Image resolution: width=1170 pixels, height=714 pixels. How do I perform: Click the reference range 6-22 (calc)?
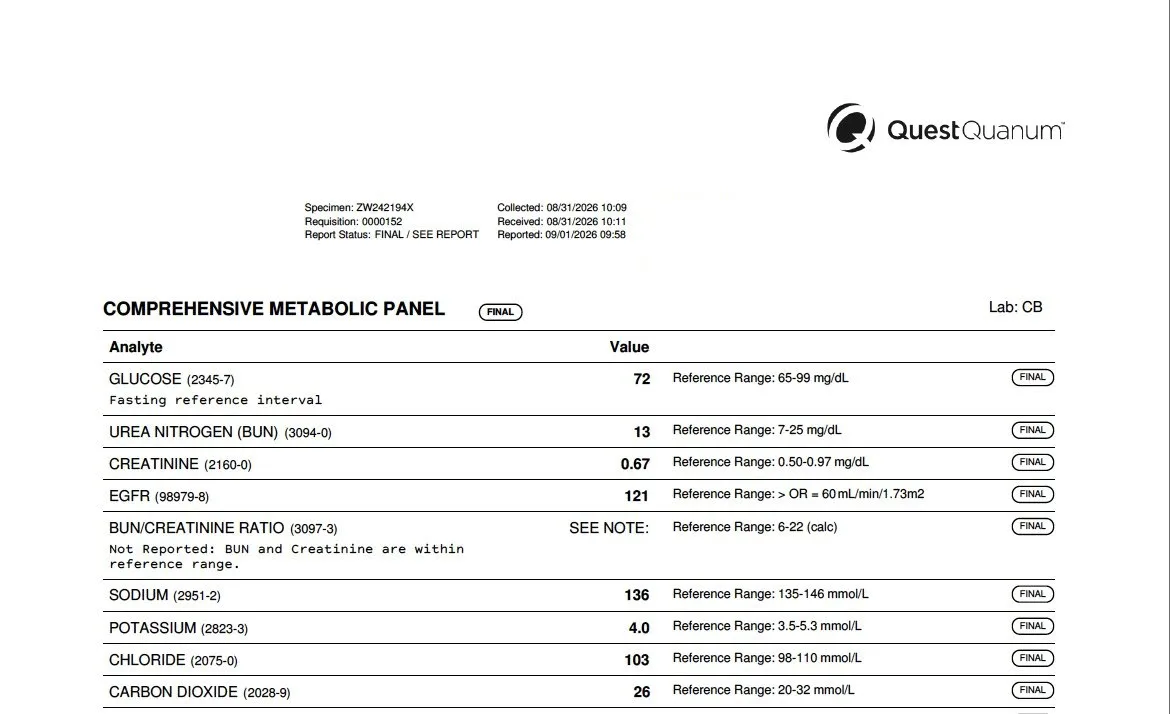point(755,527)
